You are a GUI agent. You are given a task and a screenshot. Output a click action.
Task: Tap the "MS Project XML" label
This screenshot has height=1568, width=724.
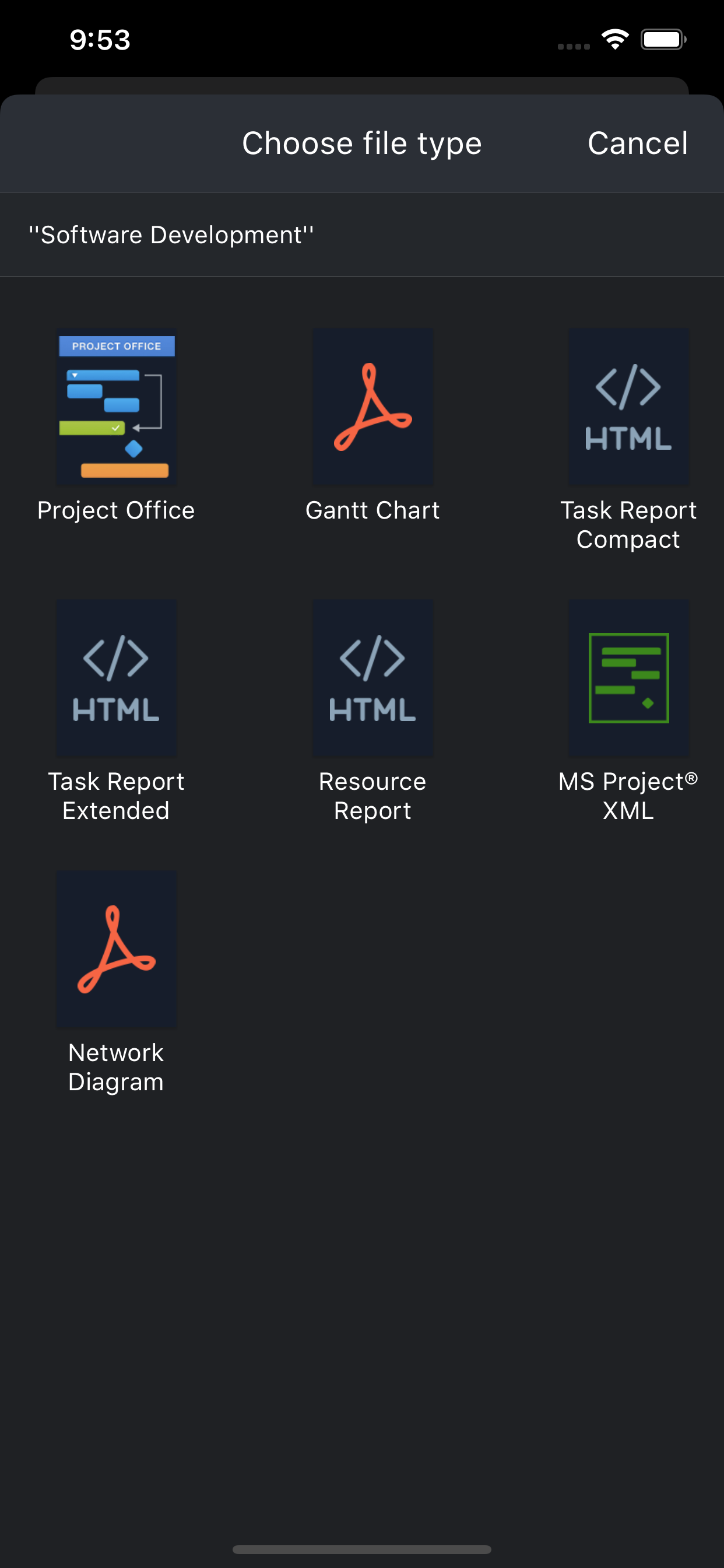pyautogui.click(x=628, y=796)
